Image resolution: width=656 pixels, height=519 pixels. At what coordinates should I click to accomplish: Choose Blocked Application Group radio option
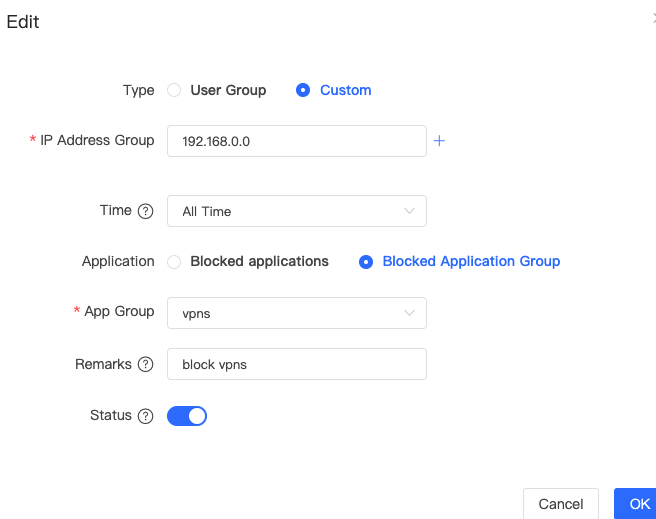(366, 262)
